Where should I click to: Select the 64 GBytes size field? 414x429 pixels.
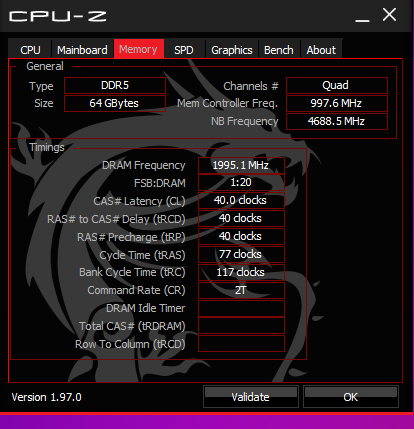point(115,103)
